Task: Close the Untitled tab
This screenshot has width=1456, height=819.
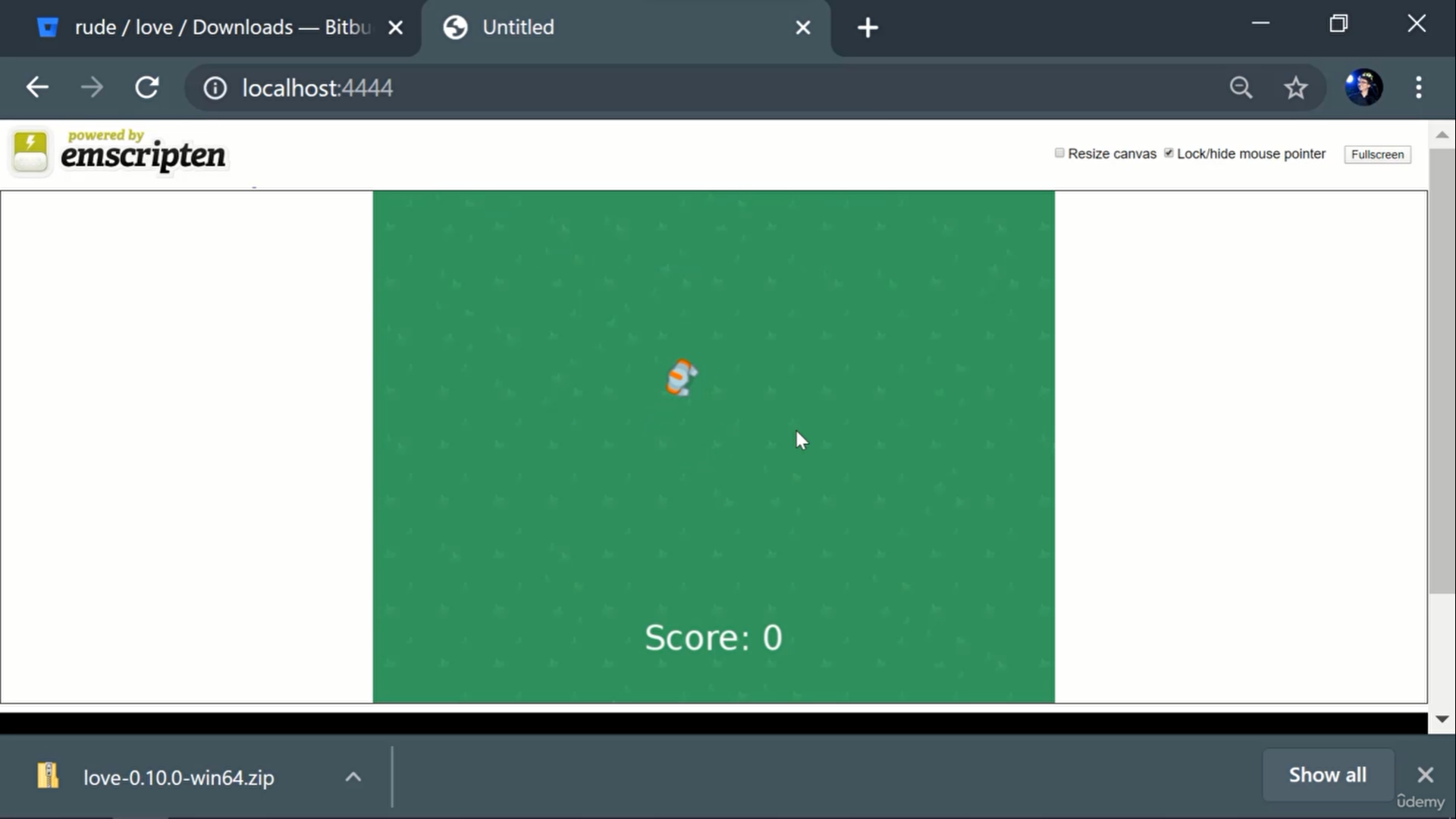Action: (803, 28)
